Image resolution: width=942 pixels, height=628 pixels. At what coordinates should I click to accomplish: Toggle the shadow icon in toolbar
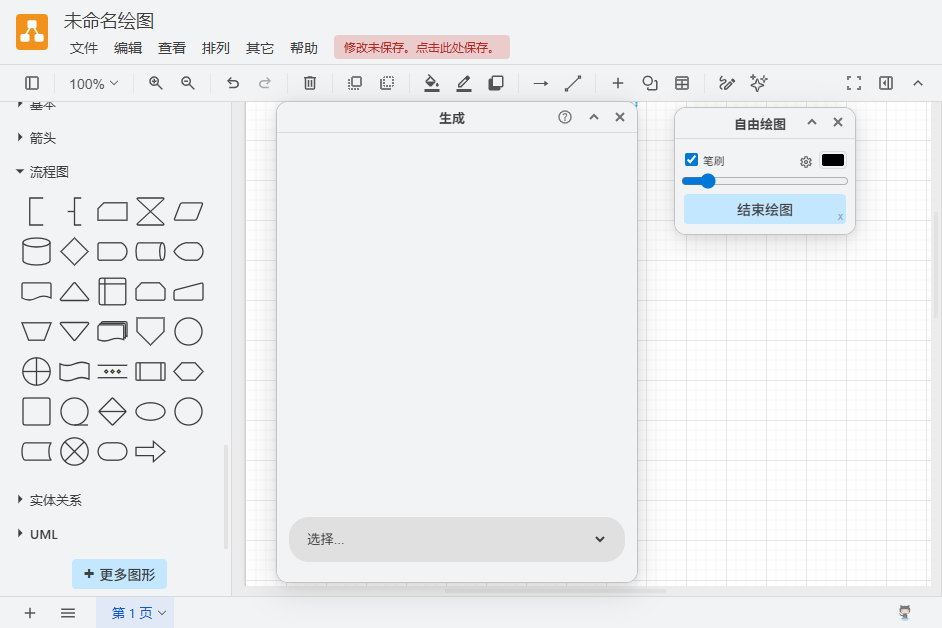click(496, 83)
